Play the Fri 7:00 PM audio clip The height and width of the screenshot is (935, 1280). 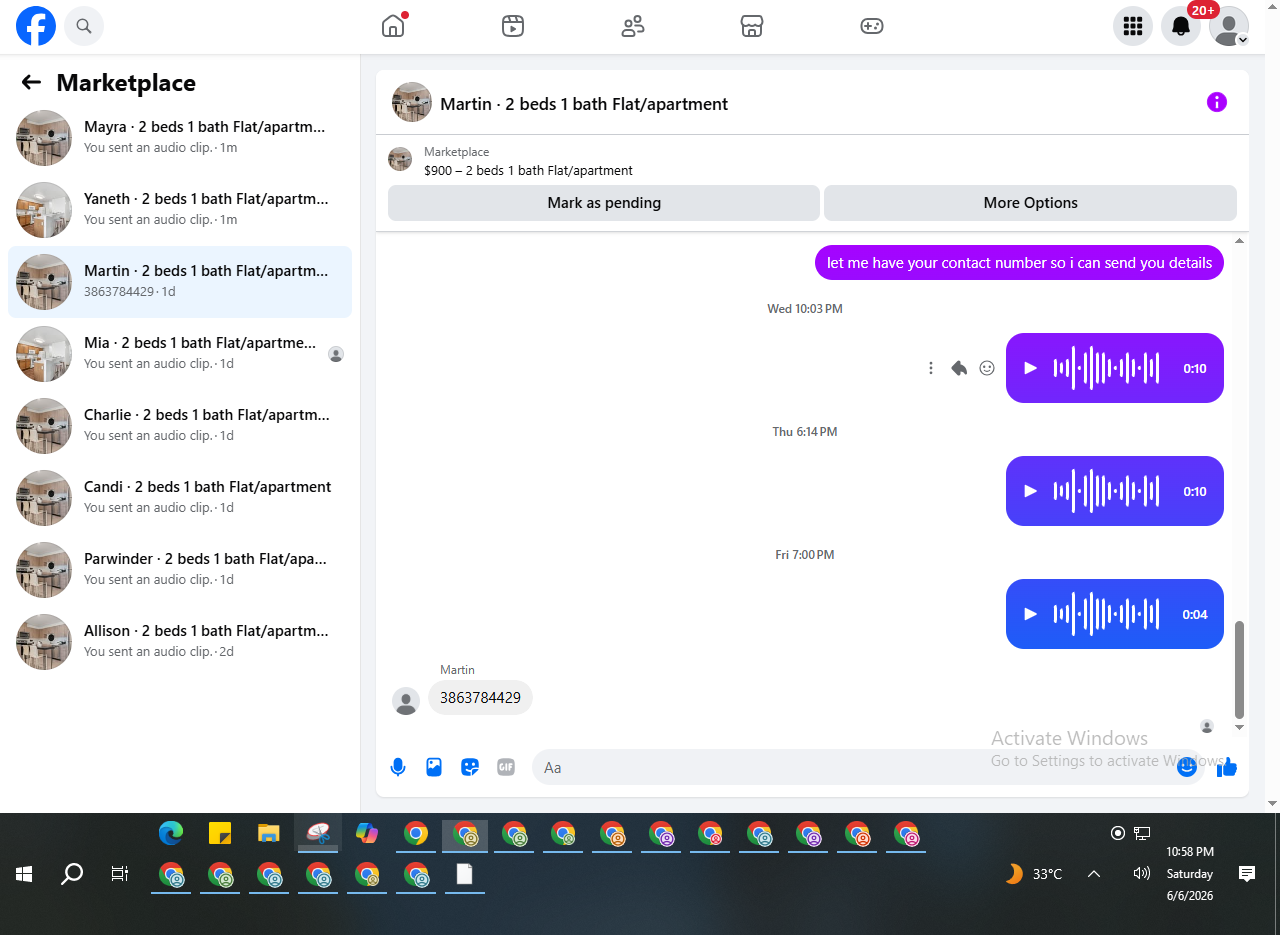(1031, 614)
